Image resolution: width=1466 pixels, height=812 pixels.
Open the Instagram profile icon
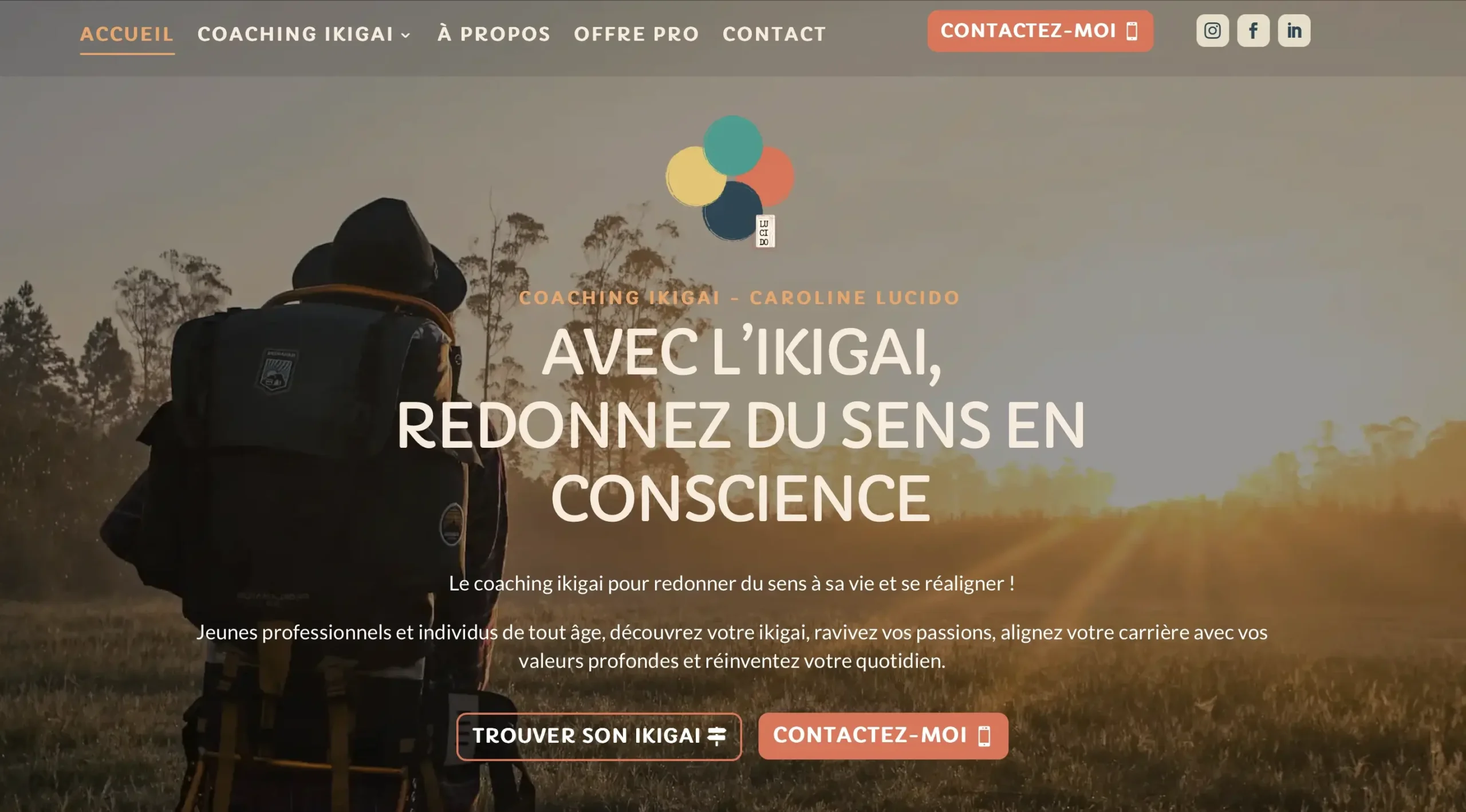tap(1212, 30)
